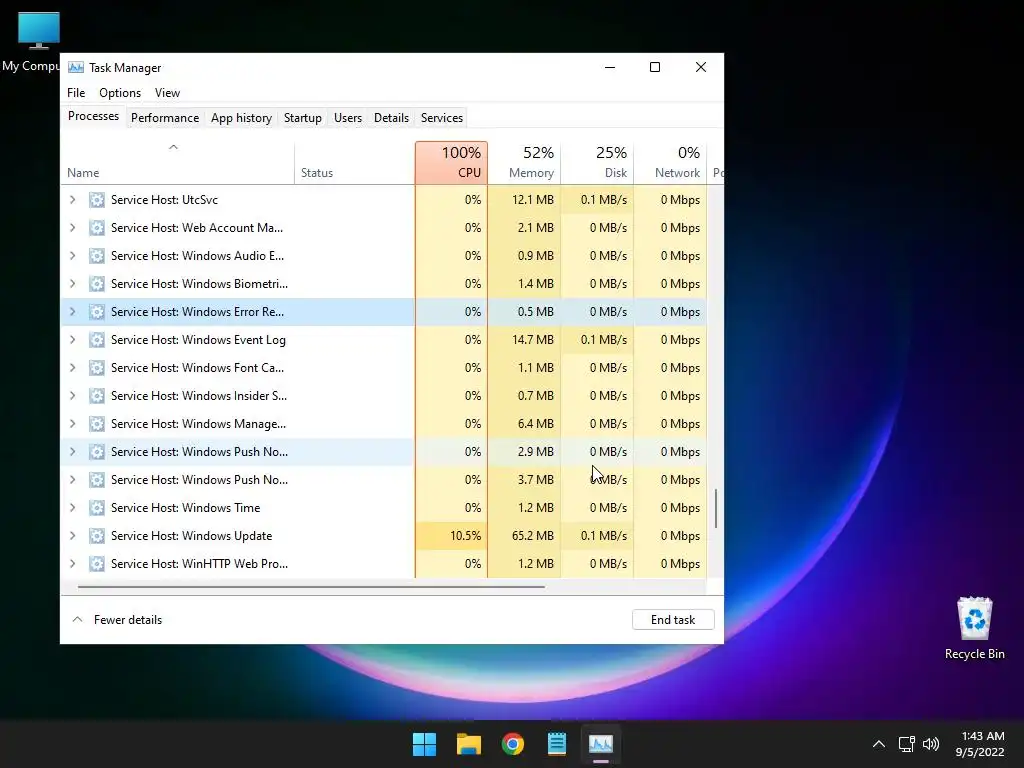
Task: Switch to the Details tab
Action: 391,118
